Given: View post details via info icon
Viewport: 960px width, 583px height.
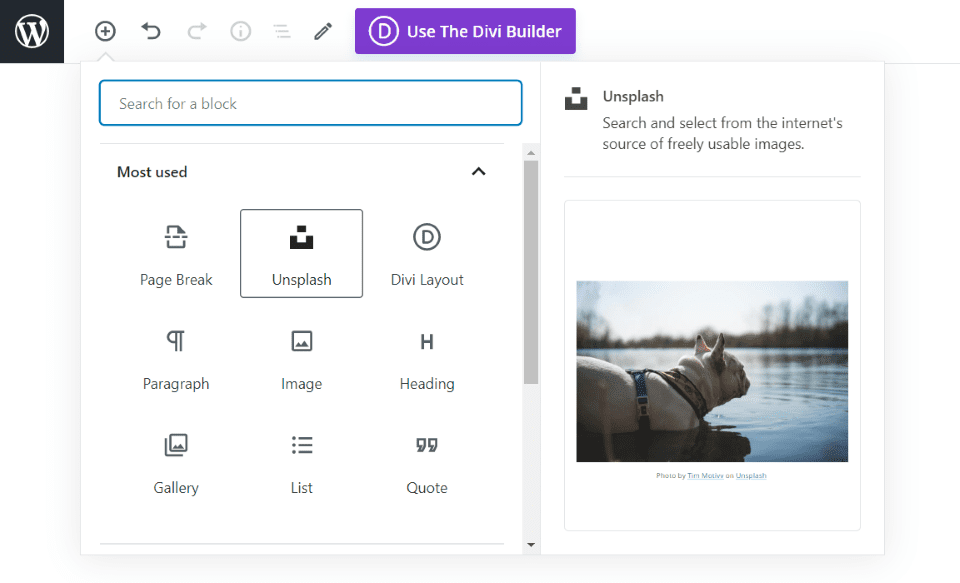Looking at the screenshot, I should 240,31.
